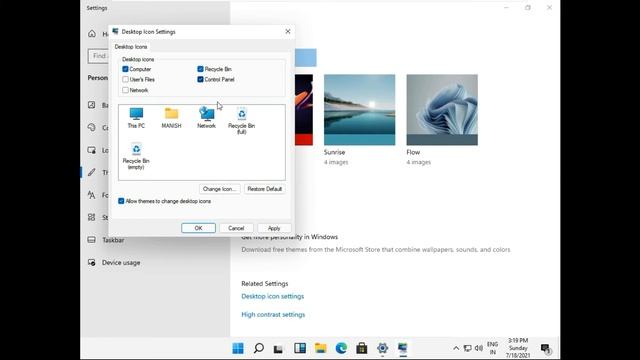This screenshot has height=360, width=640.
Task: Enable the Network checkbox
Action: click(x=125, y=90)
